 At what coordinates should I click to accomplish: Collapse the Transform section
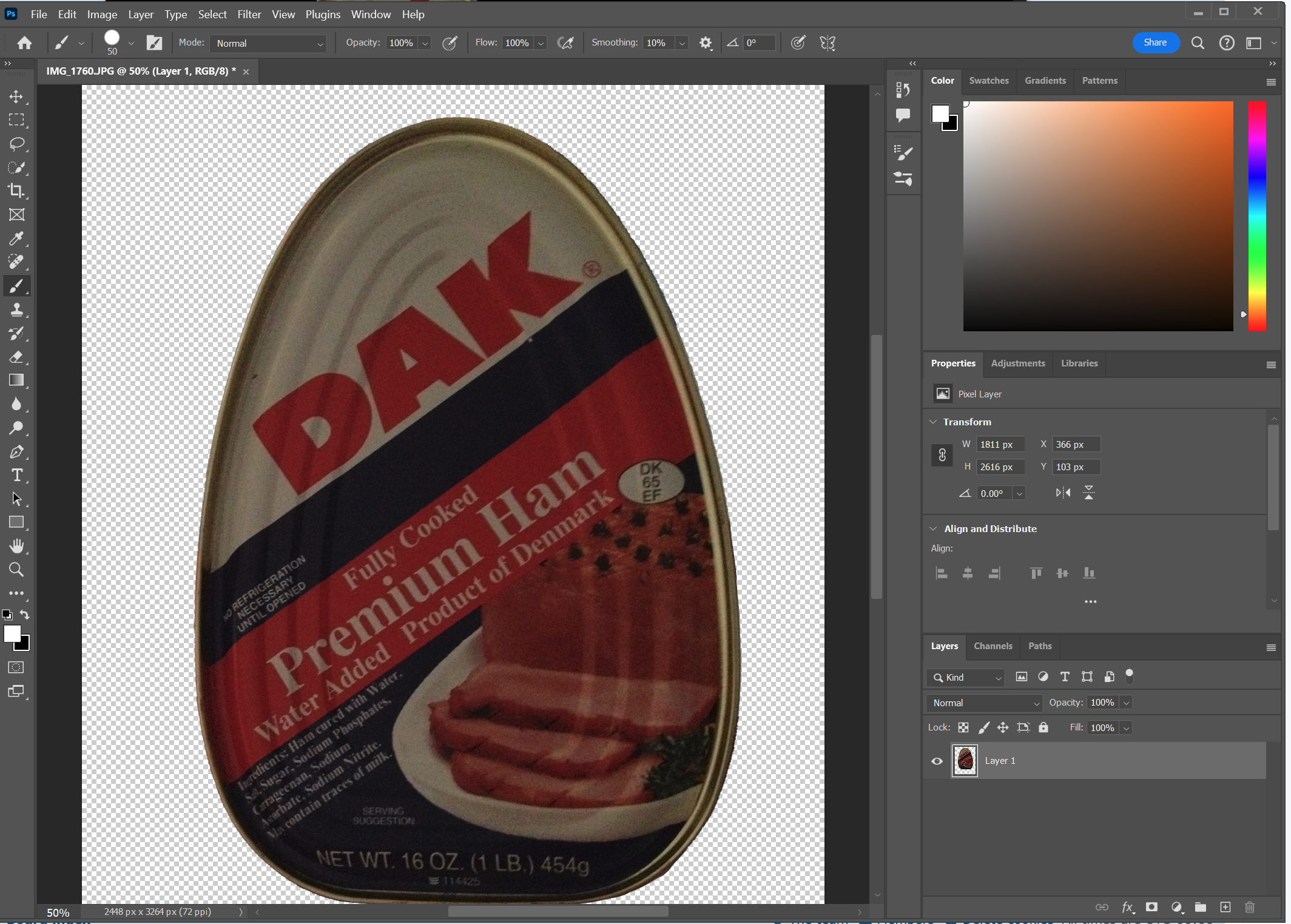tap(933, 422)
